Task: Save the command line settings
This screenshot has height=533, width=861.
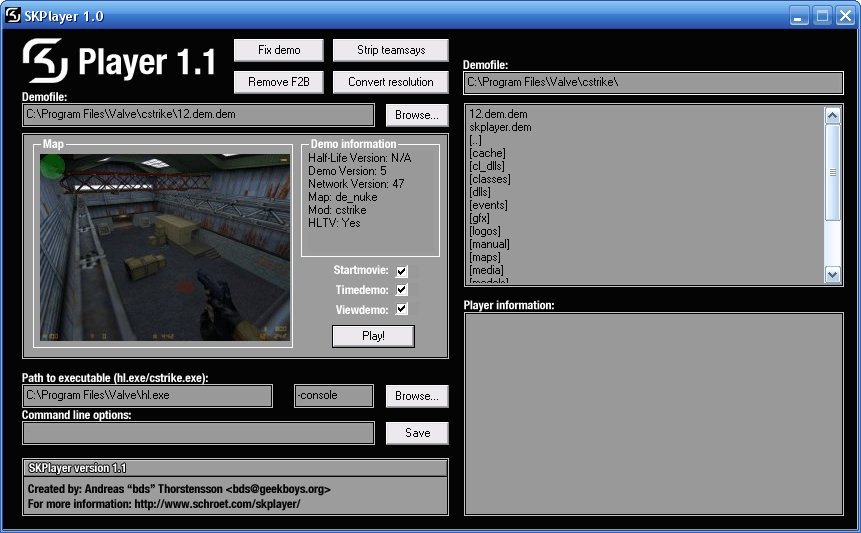Action: pyautogui.click(x=417, y=433)
